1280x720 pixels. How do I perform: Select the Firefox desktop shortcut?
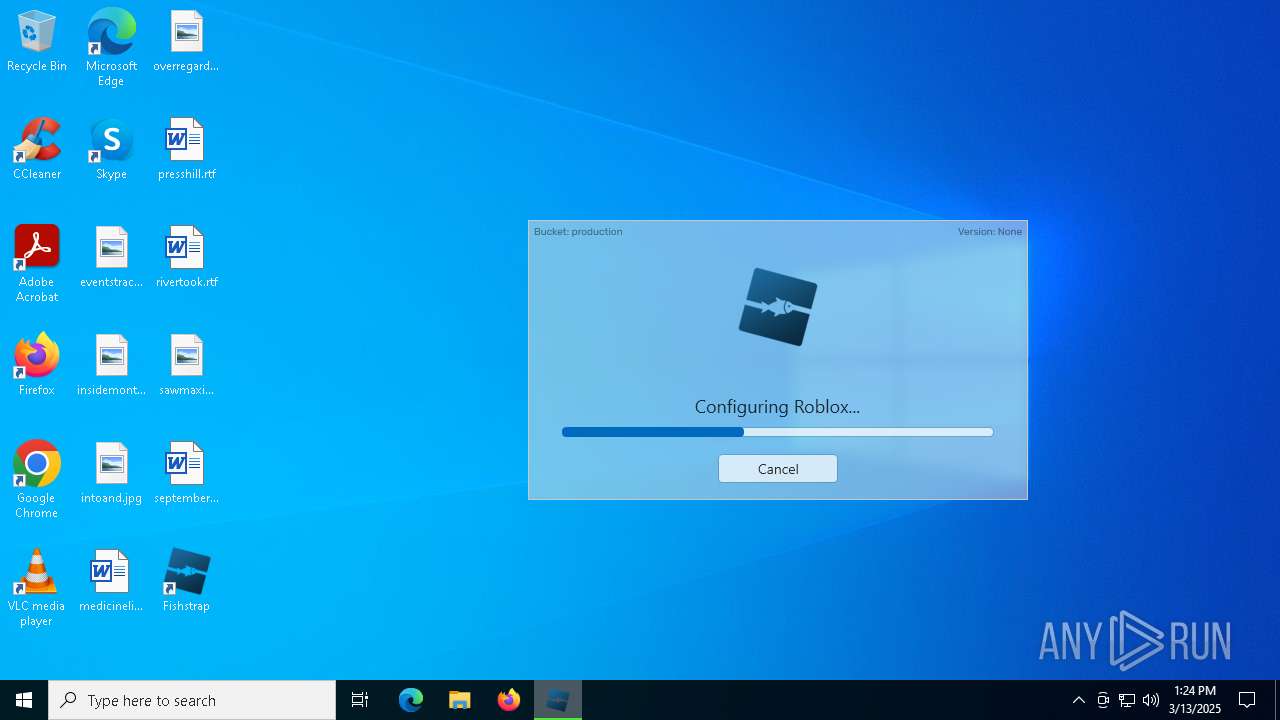37,366
